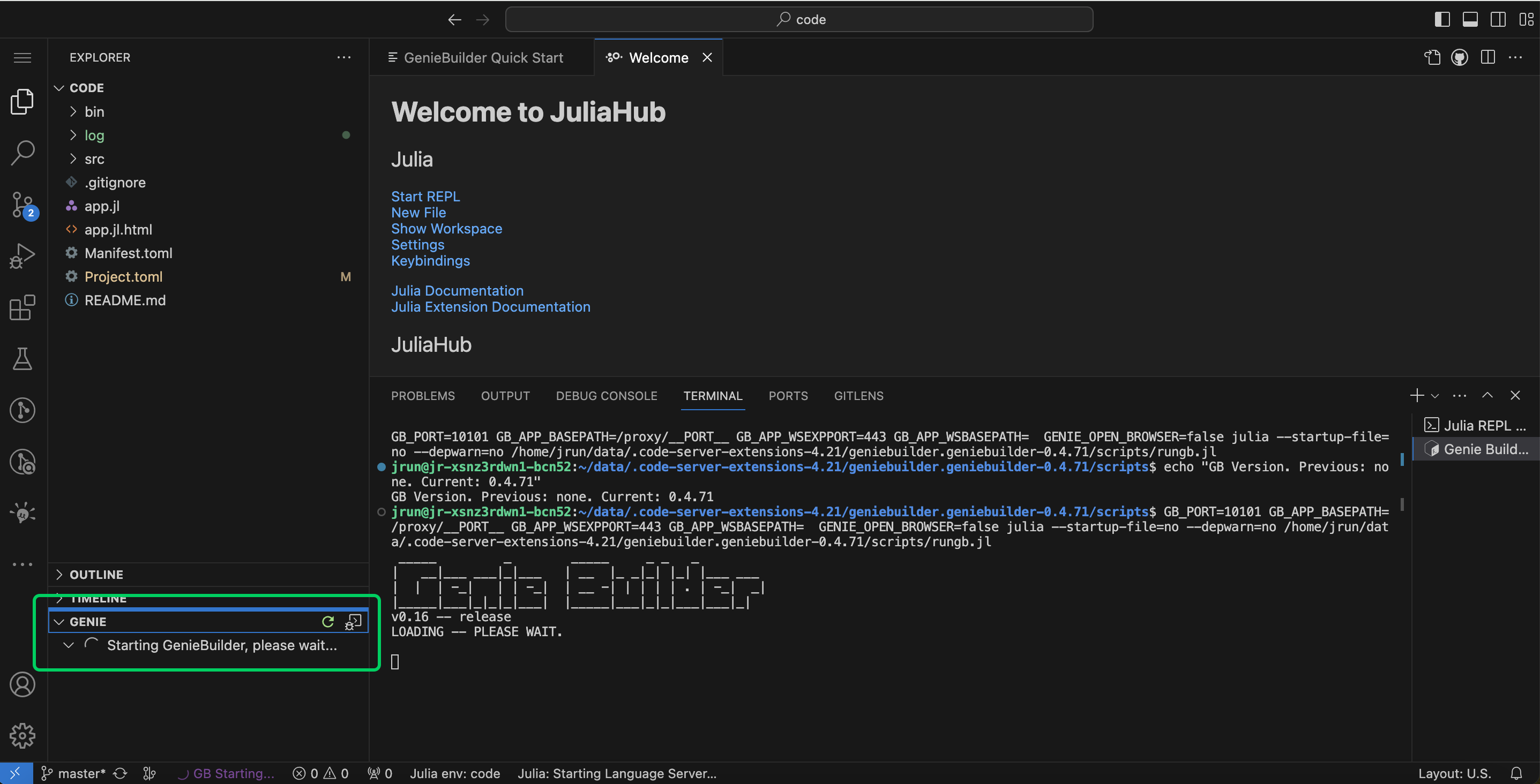Screen dimensions: 1540x784
Task: Open notifications bell in status bar
Action: tap(1516, 773)
